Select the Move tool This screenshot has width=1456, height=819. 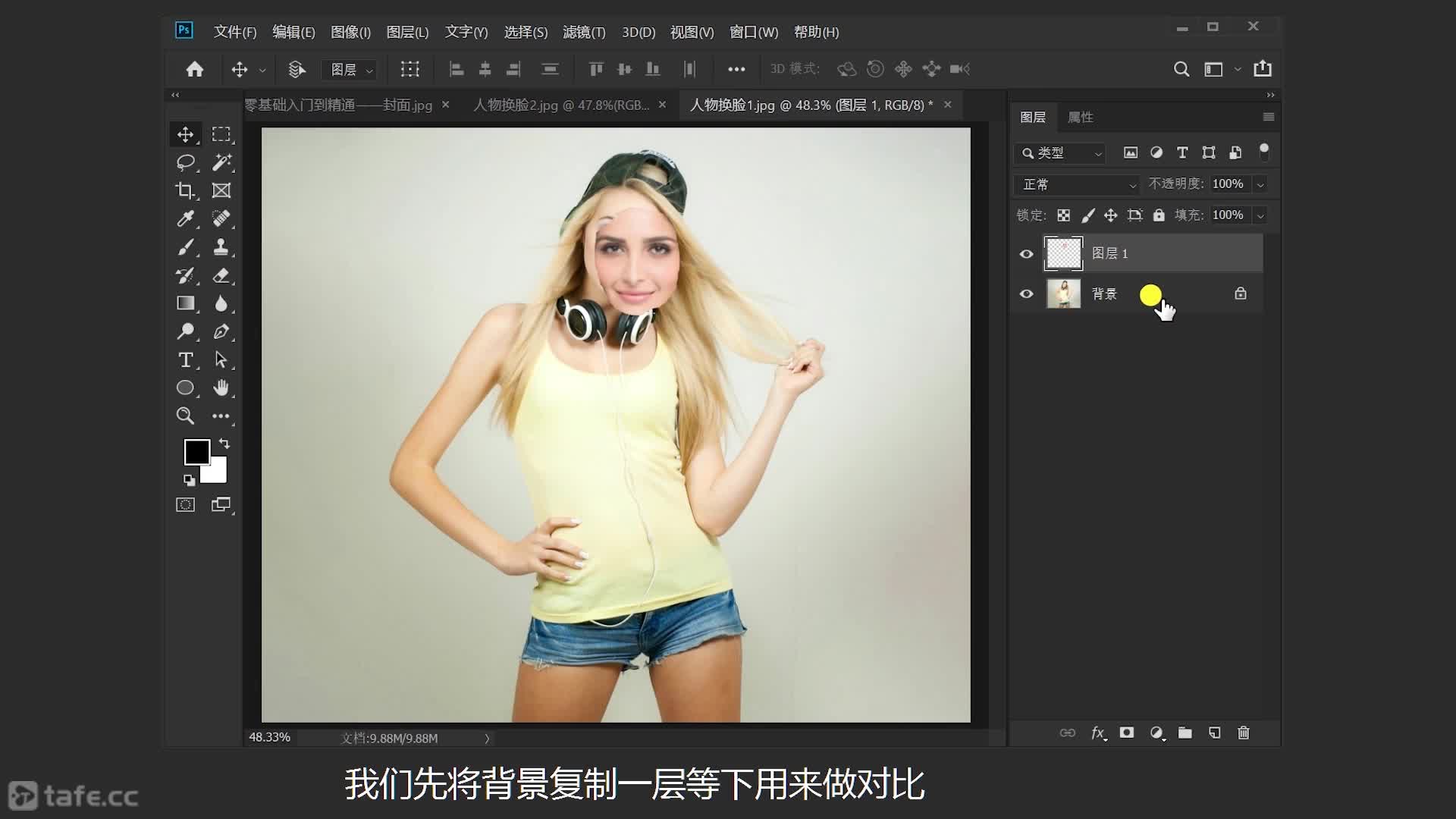[186, 134]
